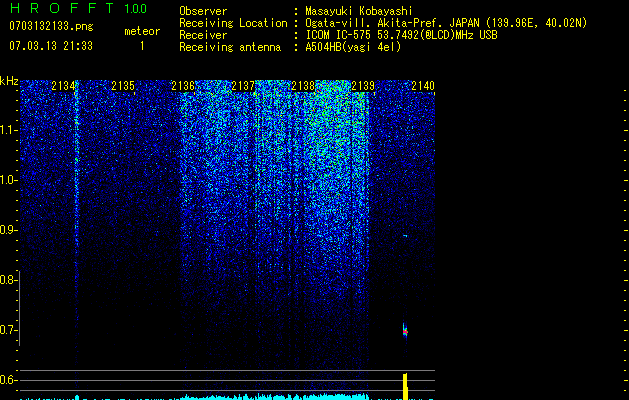Select the location text Ogata-vill. Akita-Pref. JAPAN
This screenshot has width=629, height=400.
coord(395,23)
